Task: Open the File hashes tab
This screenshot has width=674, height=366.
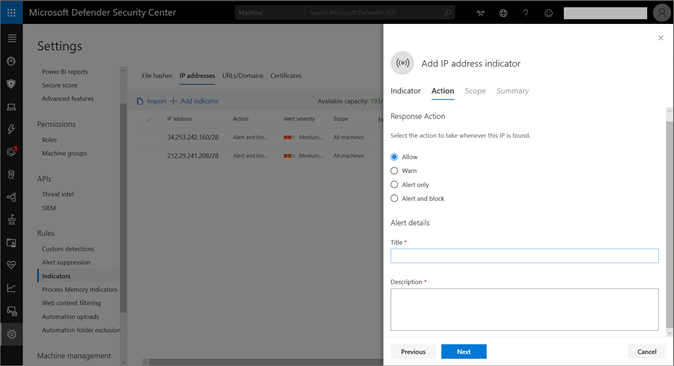Action: (157, 76)
